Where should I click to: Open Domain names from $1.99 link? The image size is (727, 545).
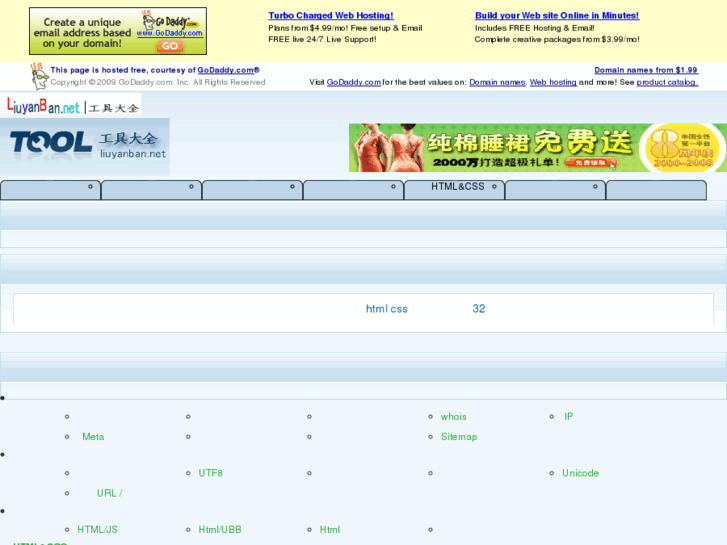(646, 70)
